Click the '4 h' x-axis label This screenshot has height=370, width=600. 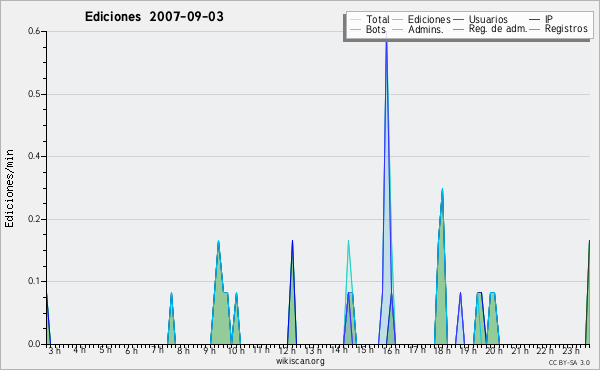click(x=79, y=350)
